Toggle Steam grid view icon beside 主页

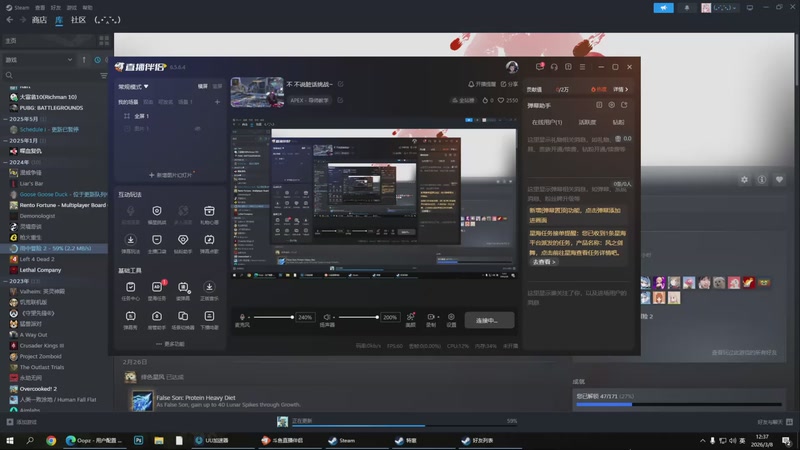click(104, 40)
